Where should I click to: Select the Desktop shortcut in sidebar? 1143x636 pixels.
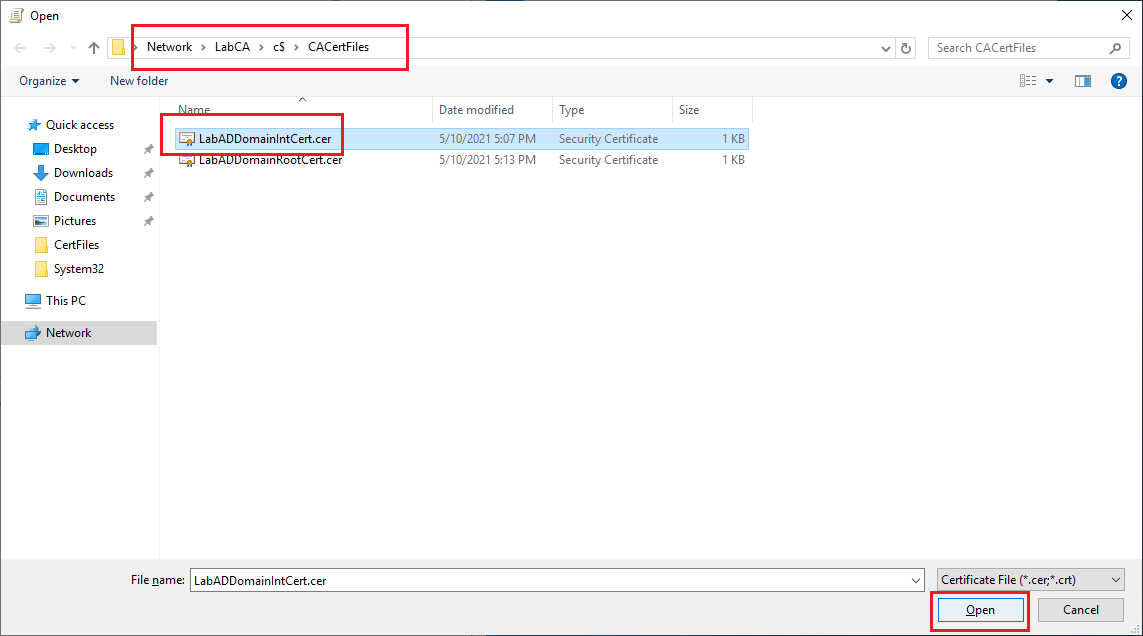click(75, 149)
